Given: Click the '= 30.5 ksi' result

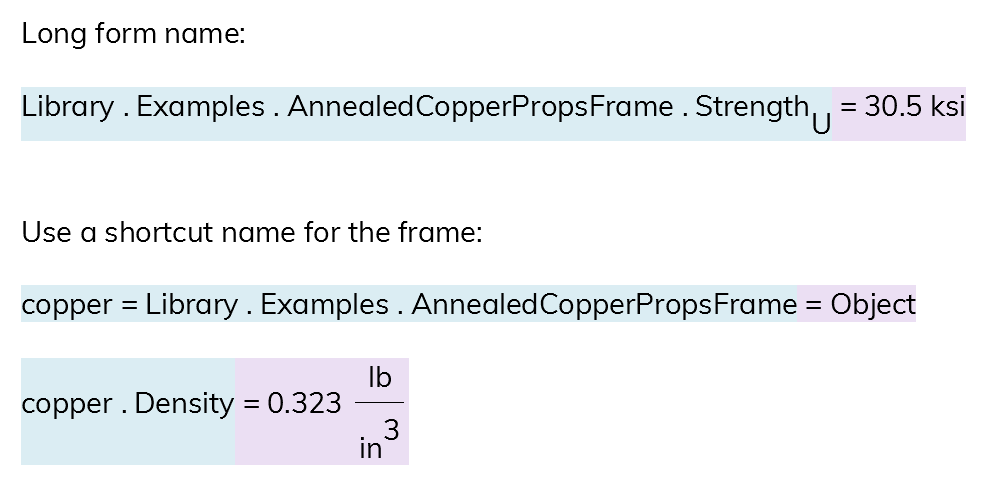Looking at the screenshot, I should (x=903, y=107).
